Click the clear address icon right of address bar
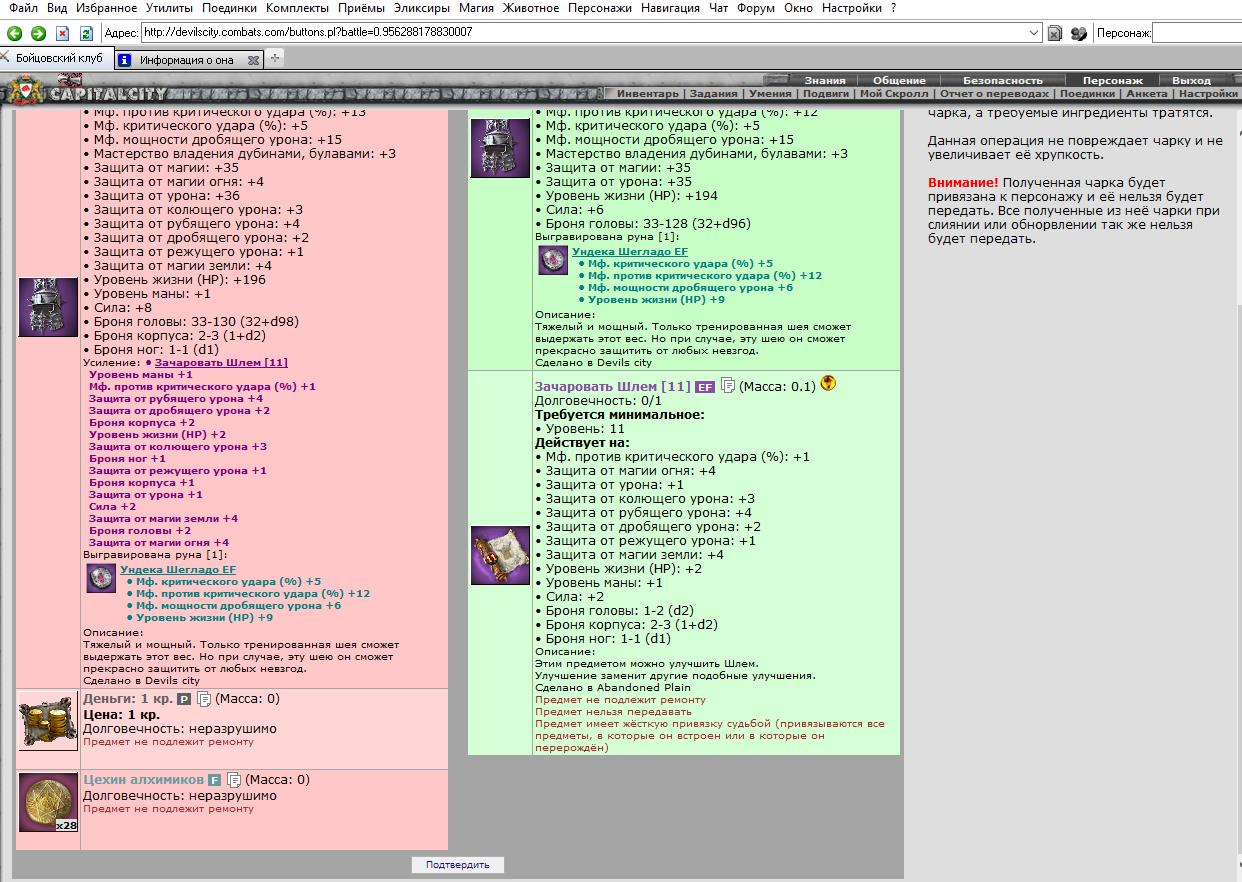 pos(1054,33)
